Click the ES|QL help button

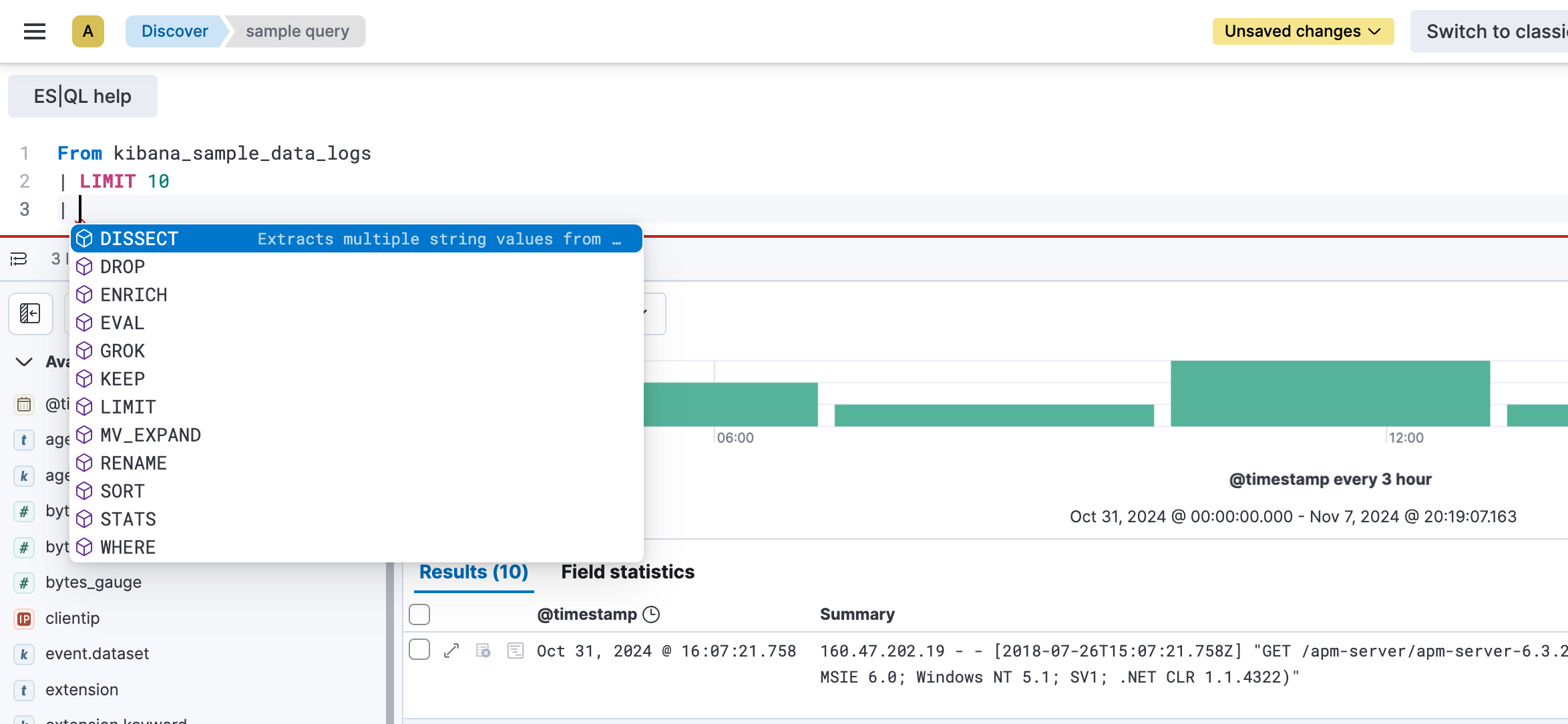tap(82, 96)
